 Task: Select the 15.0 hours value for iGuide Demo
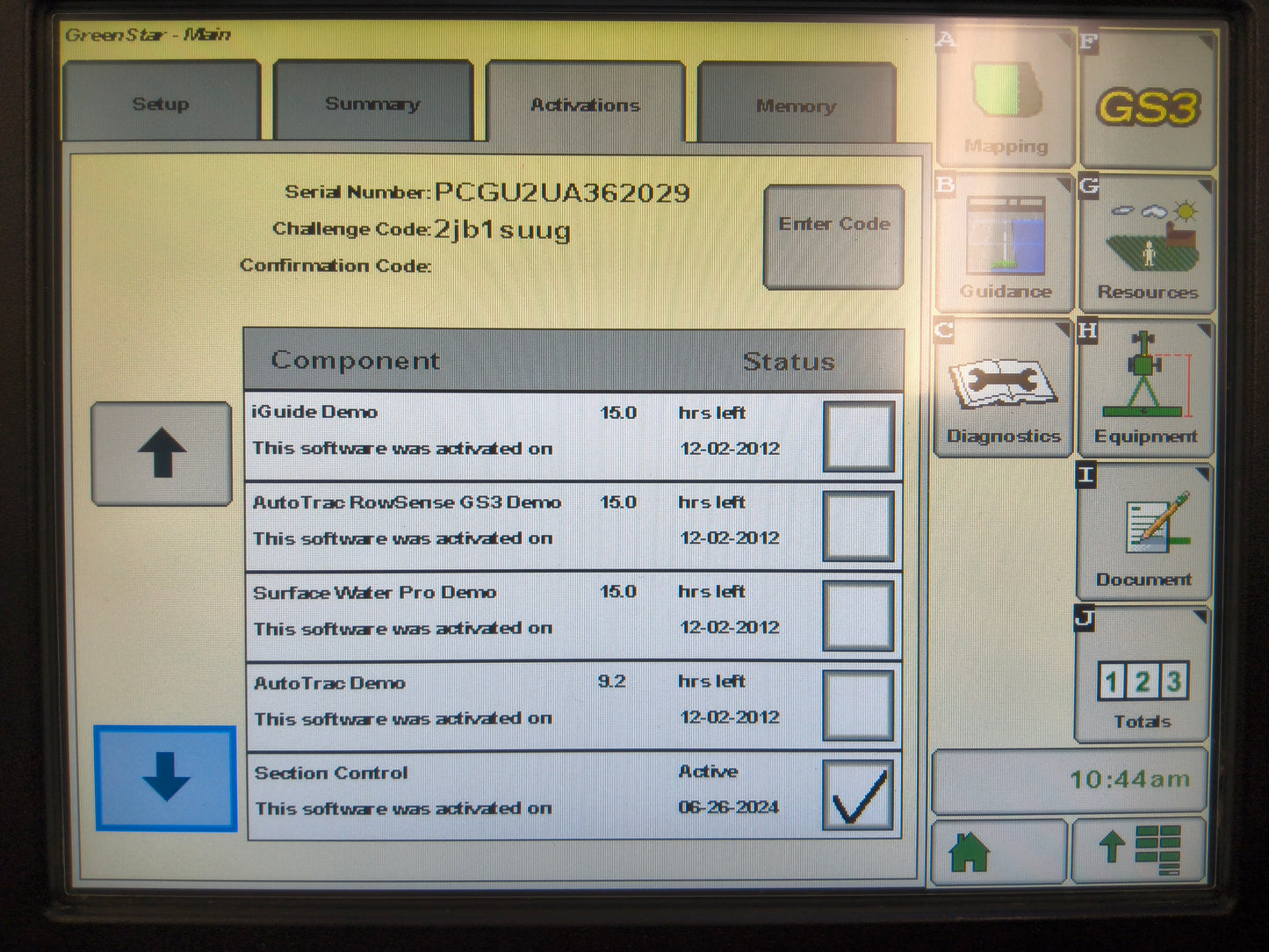click(618, 413)
